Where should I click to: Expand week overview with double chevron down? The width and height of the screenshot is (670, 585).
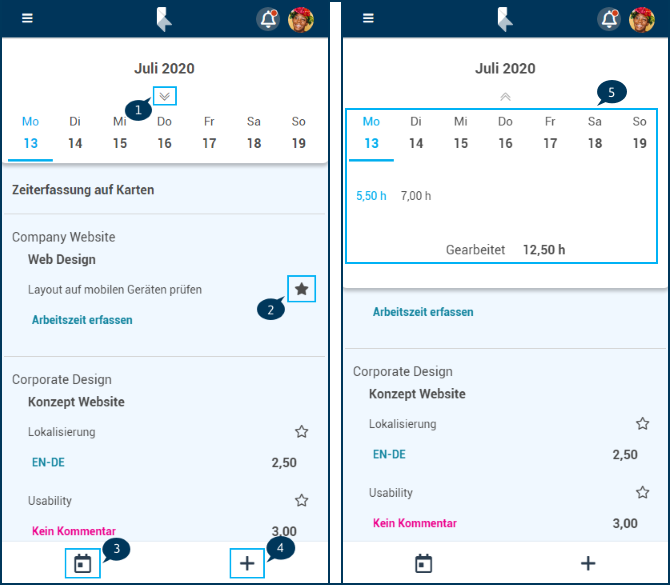(165, 96)
